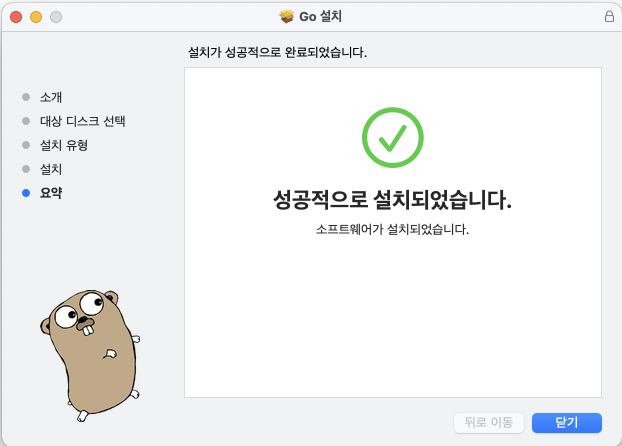
Task: Click the 닫기 button
Action: coord(566,423)
